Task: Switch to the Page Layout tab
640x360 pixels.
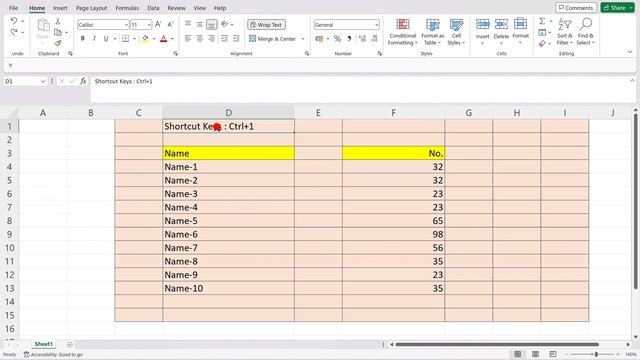Action: coord(91,8)
